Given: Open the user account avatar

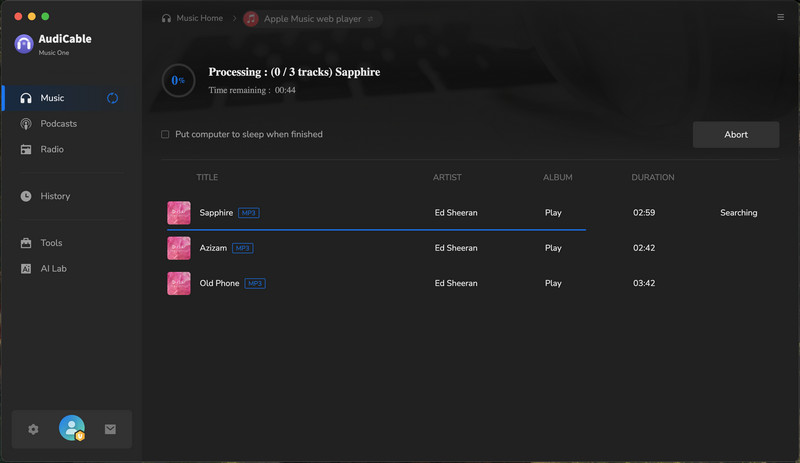Looking at the screenshot, I should [72, 428].
